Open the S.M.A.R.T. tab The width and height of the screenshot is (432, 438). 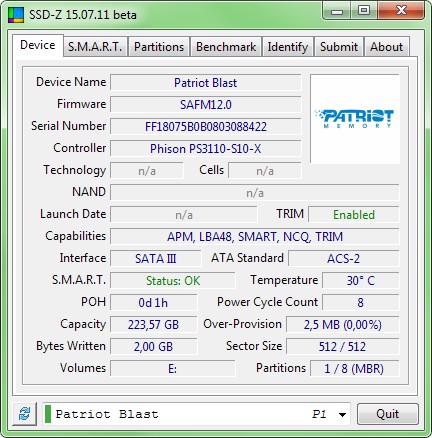pyautogui.click(x=95, y=47)
